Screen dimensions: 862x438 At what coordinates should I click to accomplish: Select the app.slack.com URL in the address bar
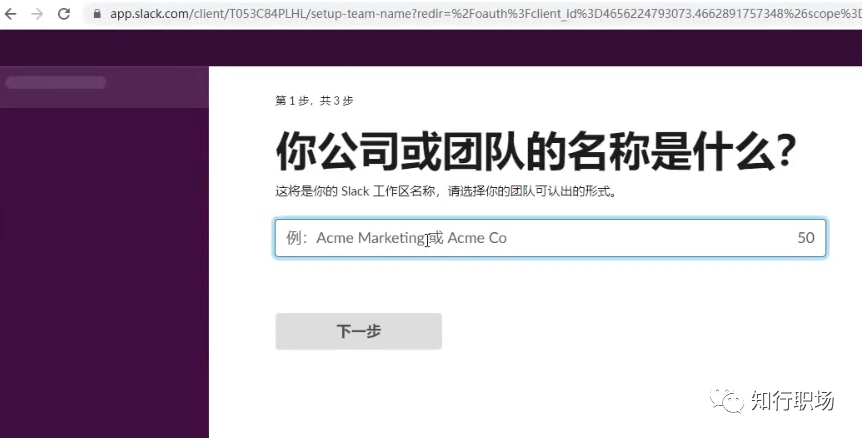pyautogui.click(x=485, y=14)
